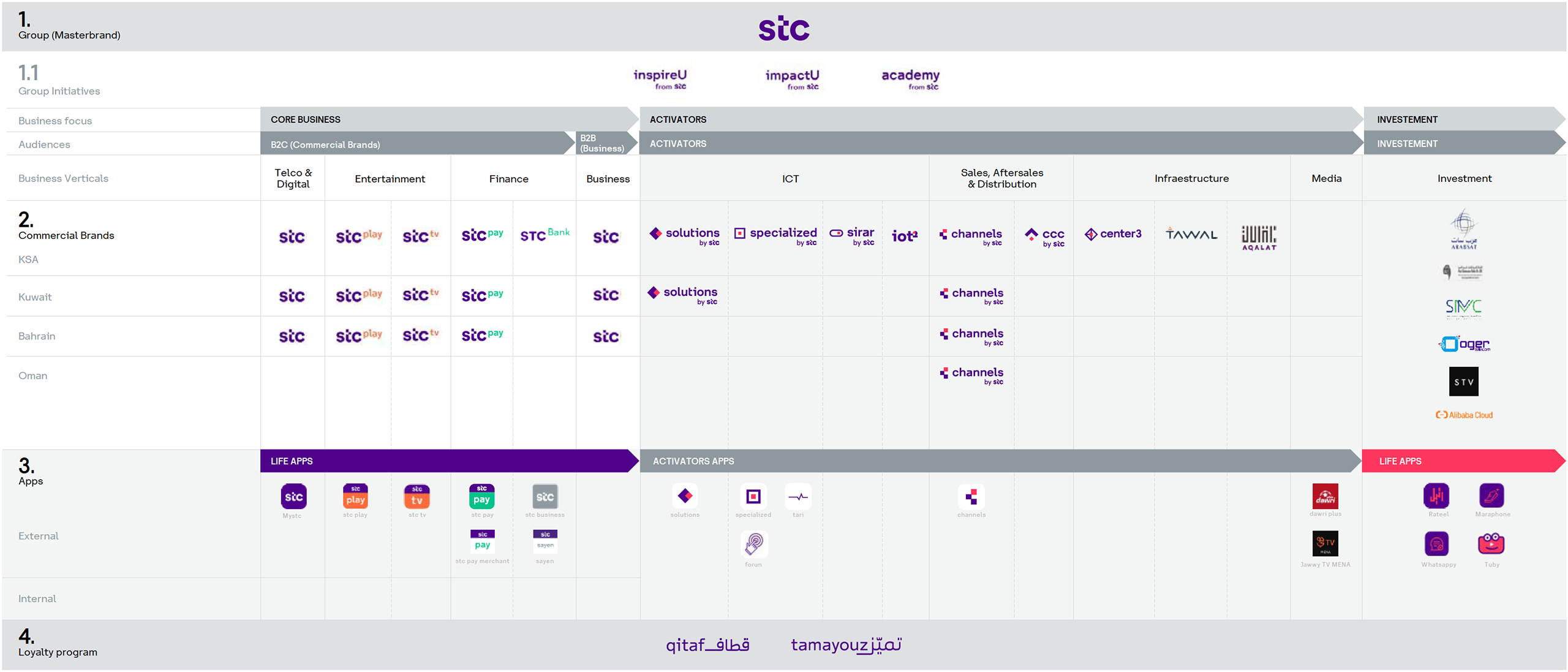Click the purple LIFE APPS banner

click(429, 461)
